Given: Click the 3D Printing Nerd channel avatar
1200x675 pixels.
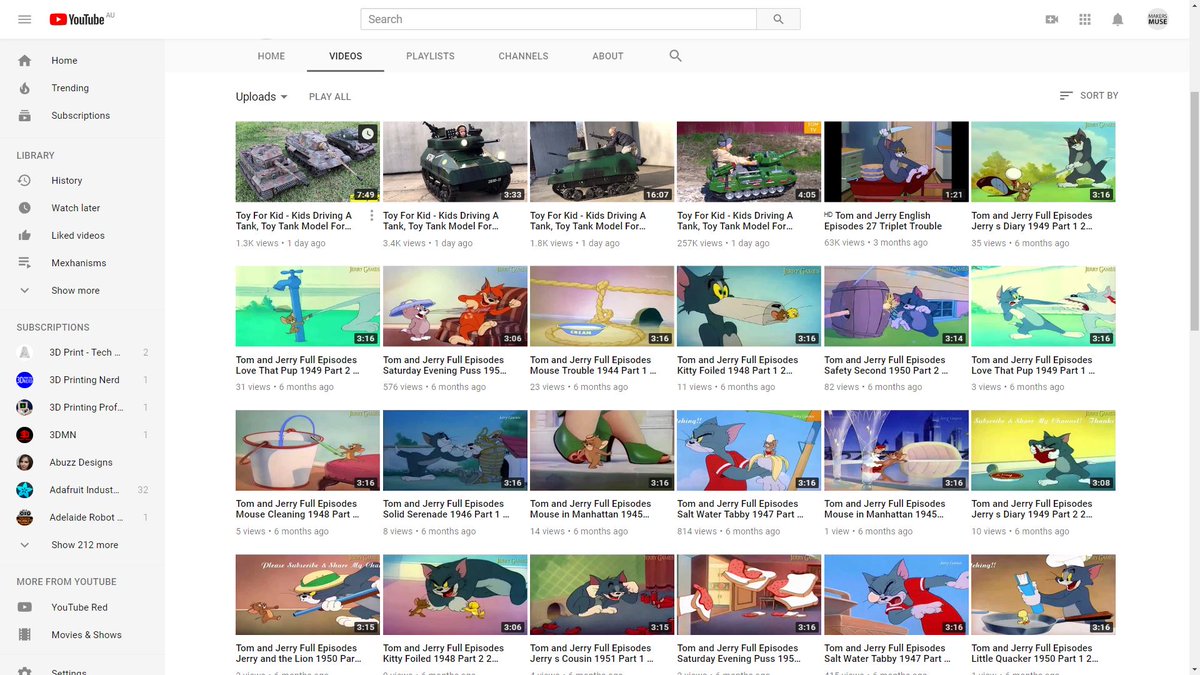Looking at the screenshot, I should pyautogui.click(x=25, y=380).
